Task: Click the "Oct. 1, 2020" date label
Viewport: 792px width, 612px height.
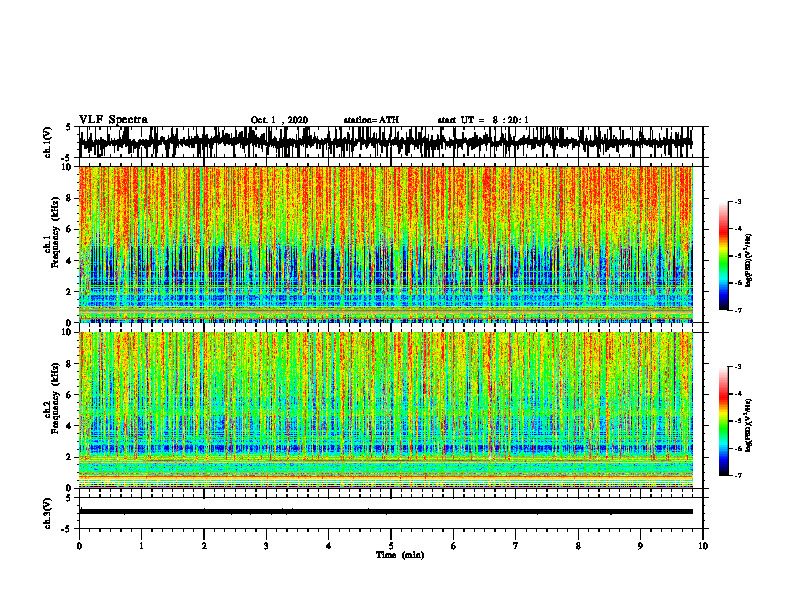Action: [279, 120]
